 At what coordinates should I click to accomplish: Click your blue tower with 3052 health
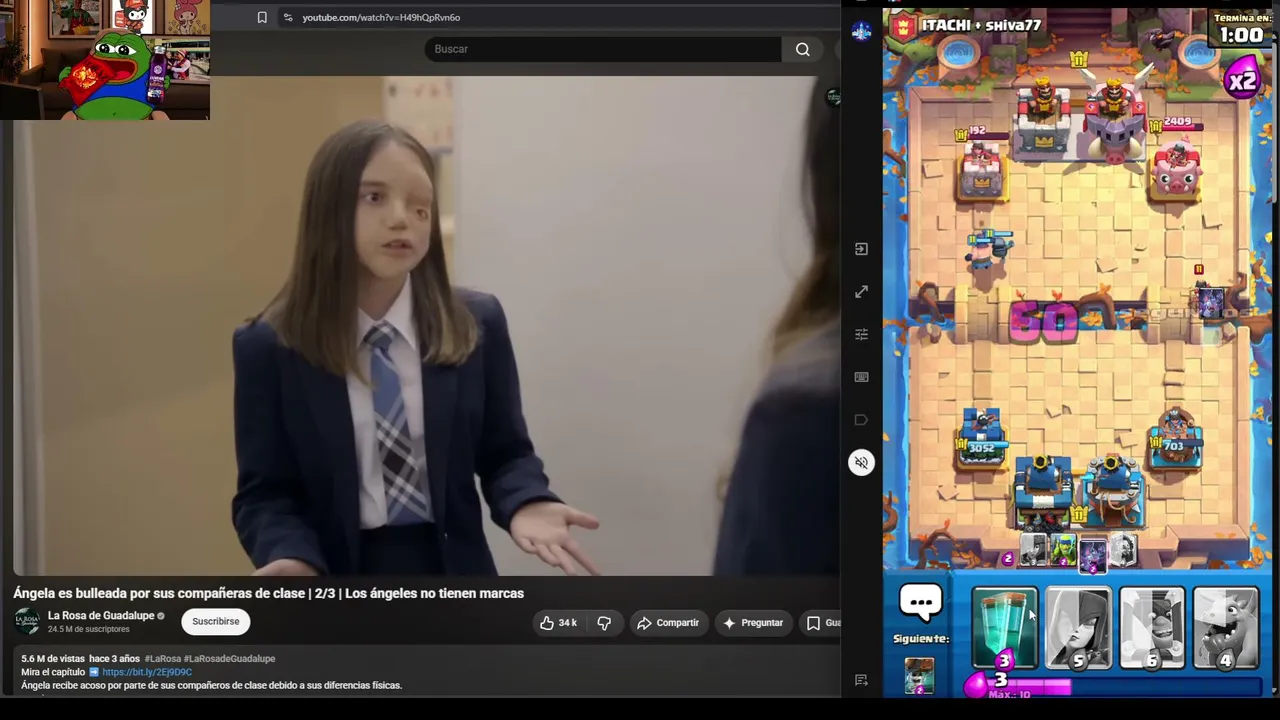click(x=982, y=437)
